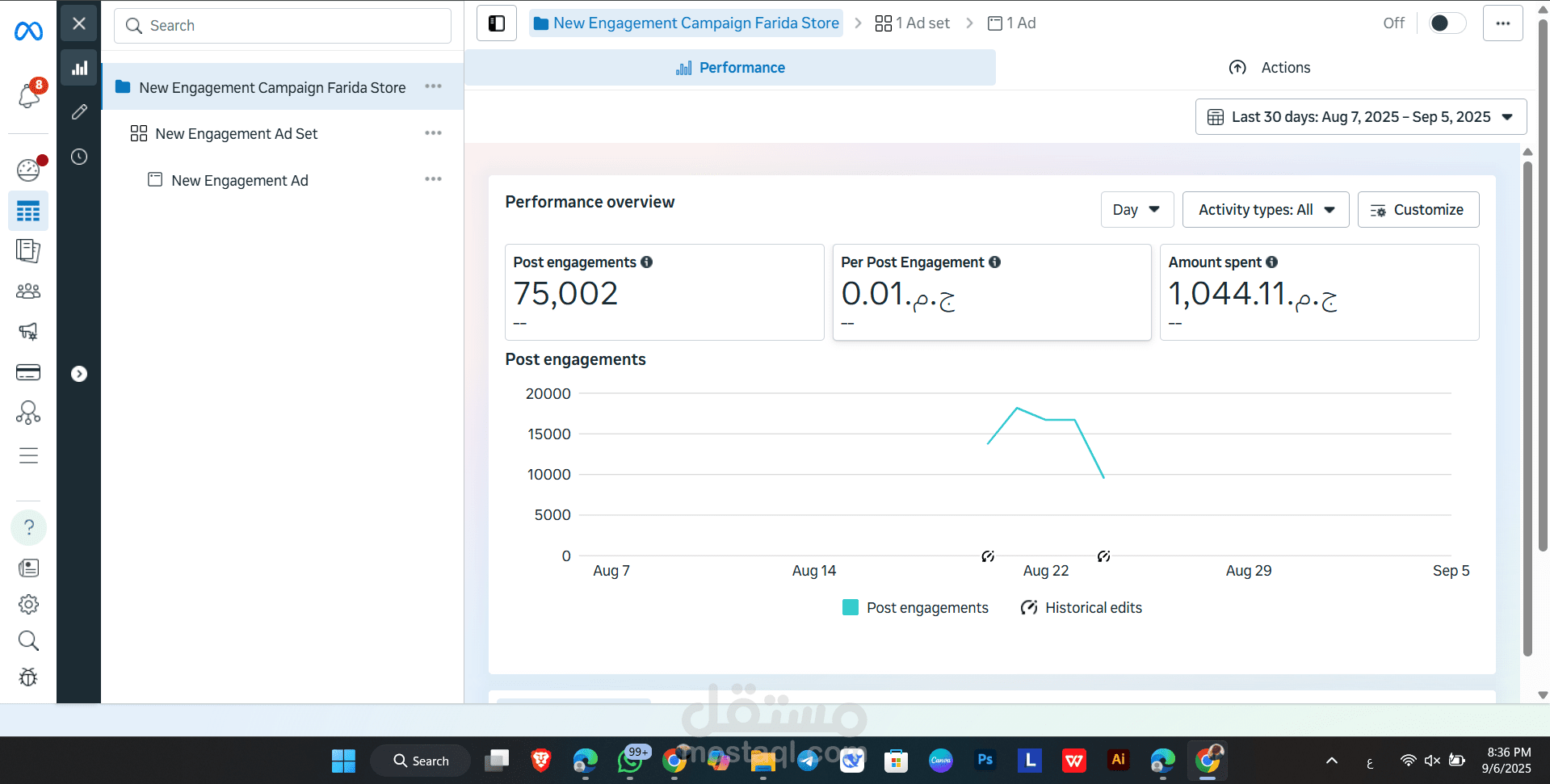Toggle the campaign Off switch
This screenshot has width=1550, height=784.
[1446, 23]
